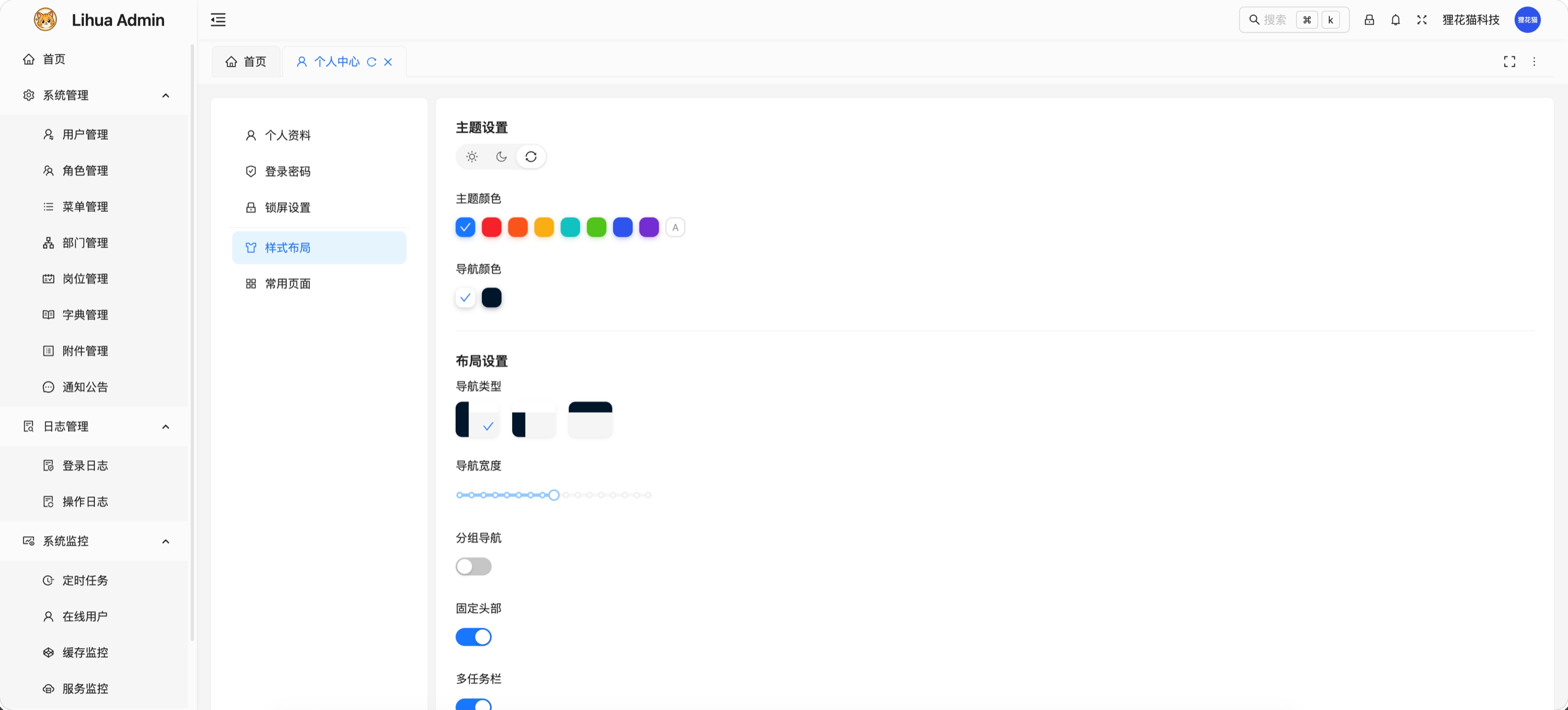Refresh the 个人中心 tab
1568x710 pixels.
(371, 62)
